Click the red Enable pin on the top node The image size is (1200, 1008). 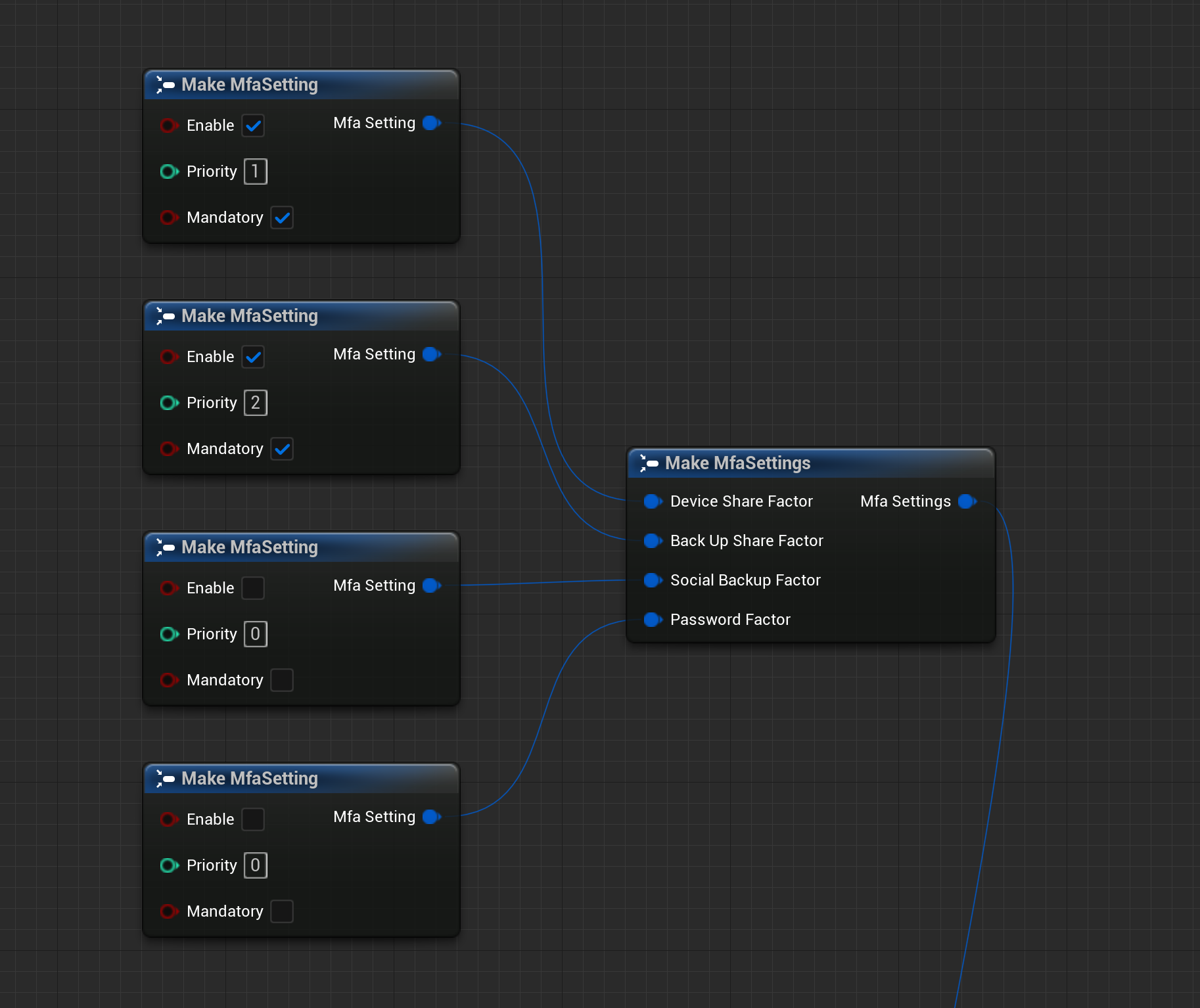click(169, 126)
